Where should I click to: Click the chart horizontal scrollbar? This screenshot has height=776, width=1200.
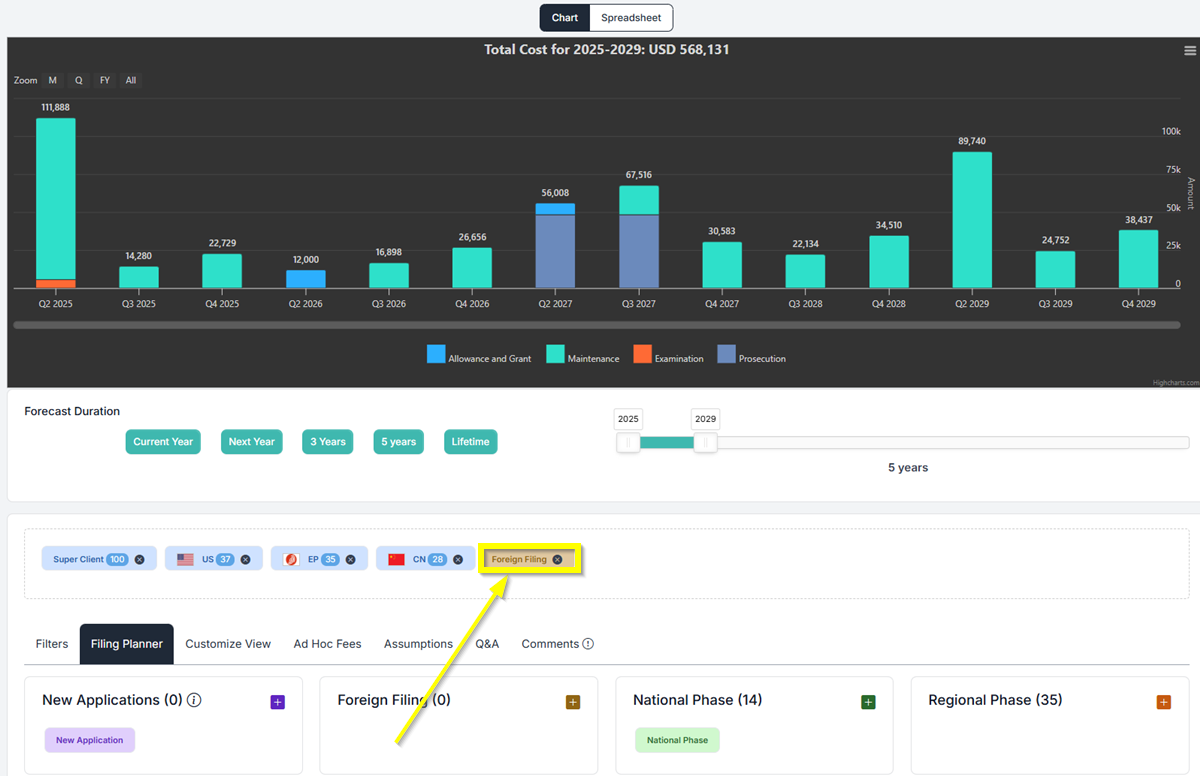coord(596,325)
